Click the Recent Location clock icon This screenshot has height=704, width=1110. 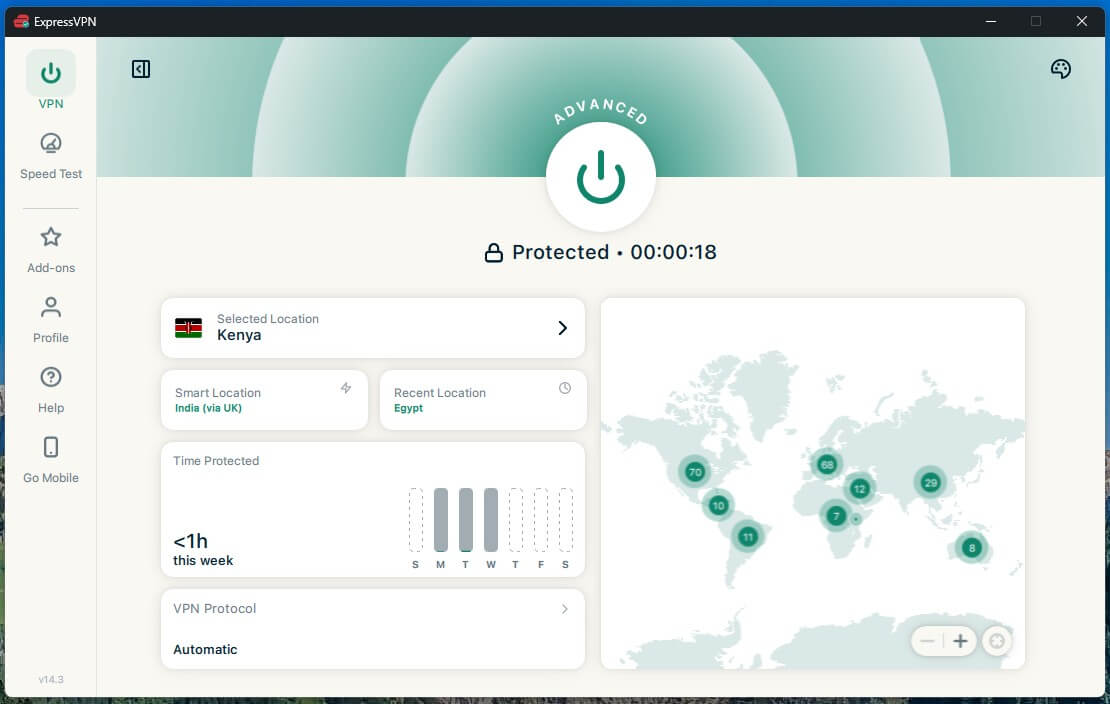coord(565,388)
